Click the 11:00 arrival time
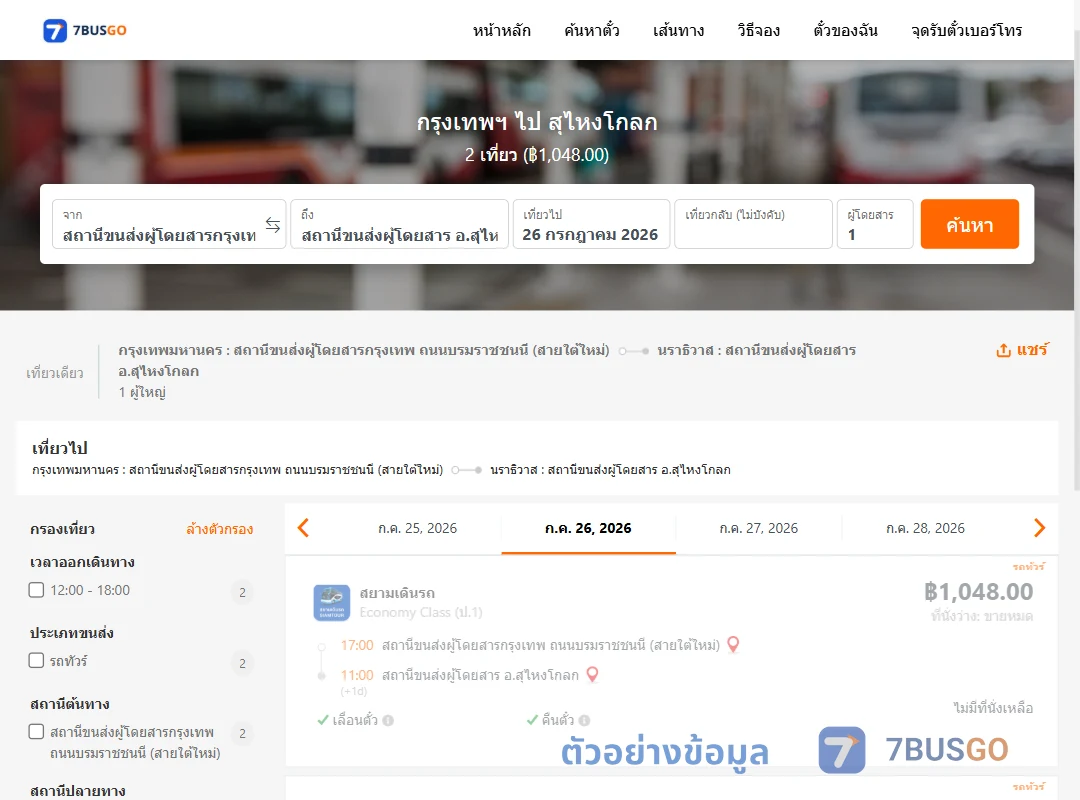 tap(357, 675)
